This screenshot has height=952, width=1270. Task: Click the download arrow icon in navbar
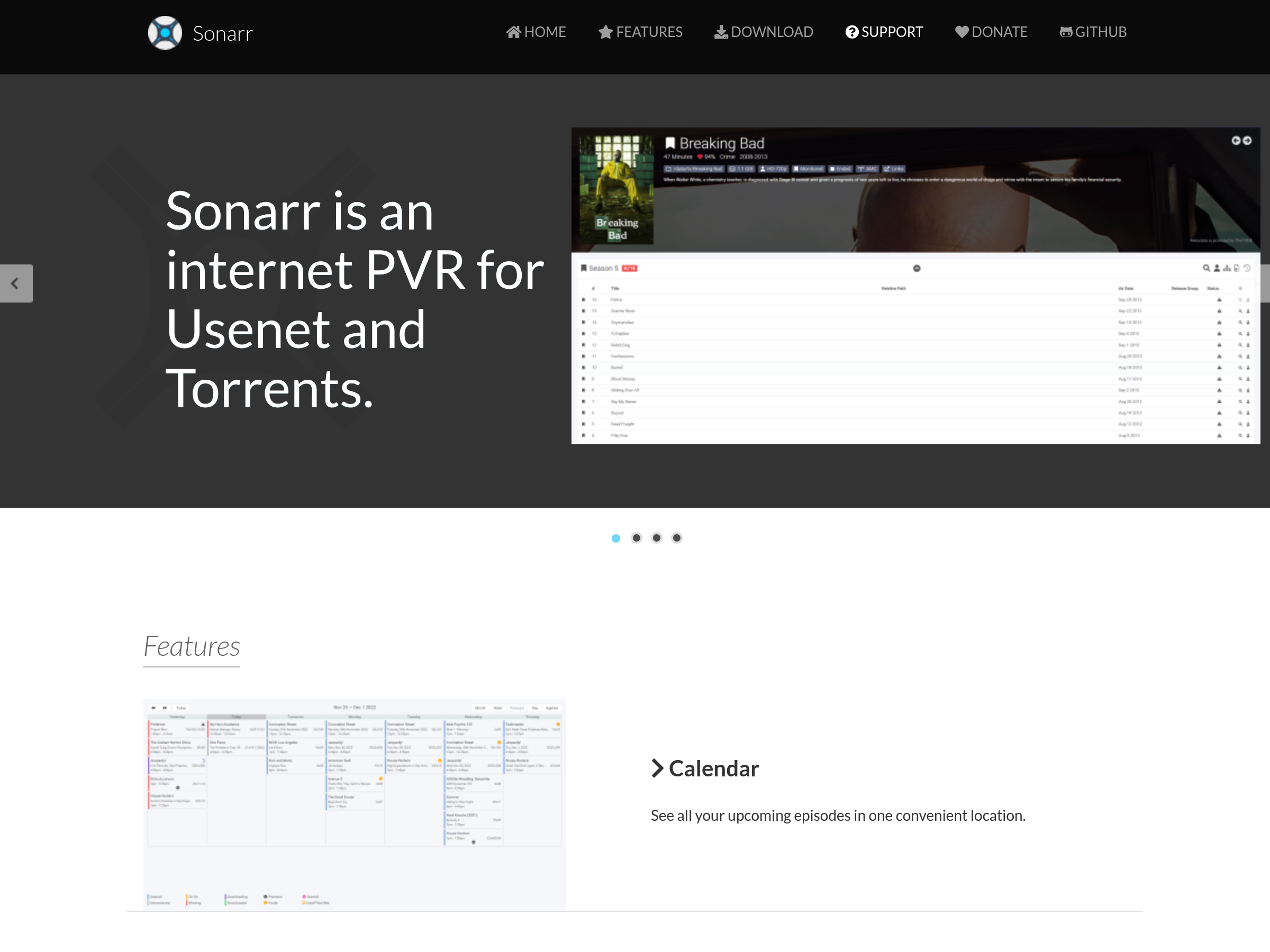[x=721, y=32]
